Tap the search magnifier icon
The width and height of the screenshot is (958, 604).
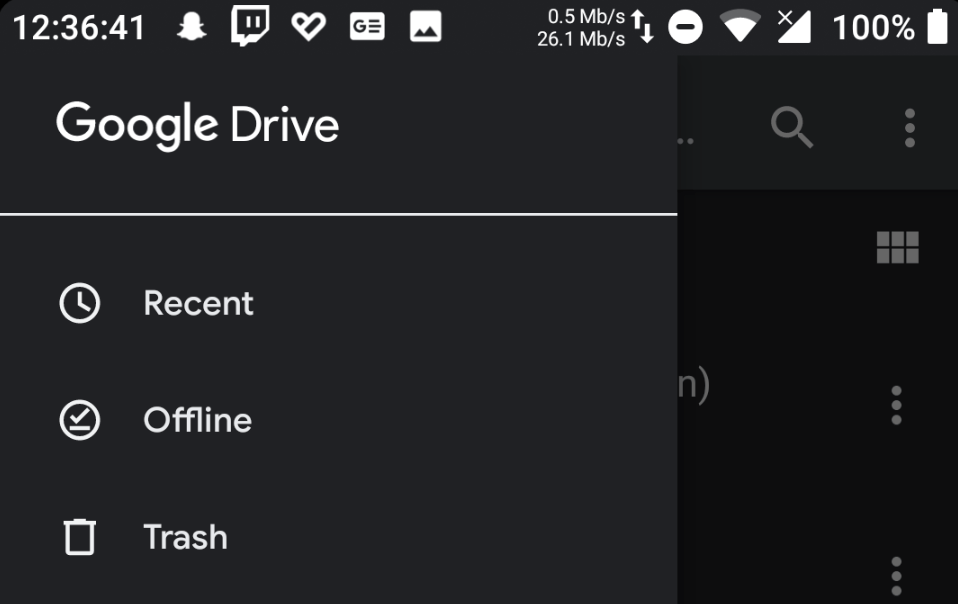(792, 127)
